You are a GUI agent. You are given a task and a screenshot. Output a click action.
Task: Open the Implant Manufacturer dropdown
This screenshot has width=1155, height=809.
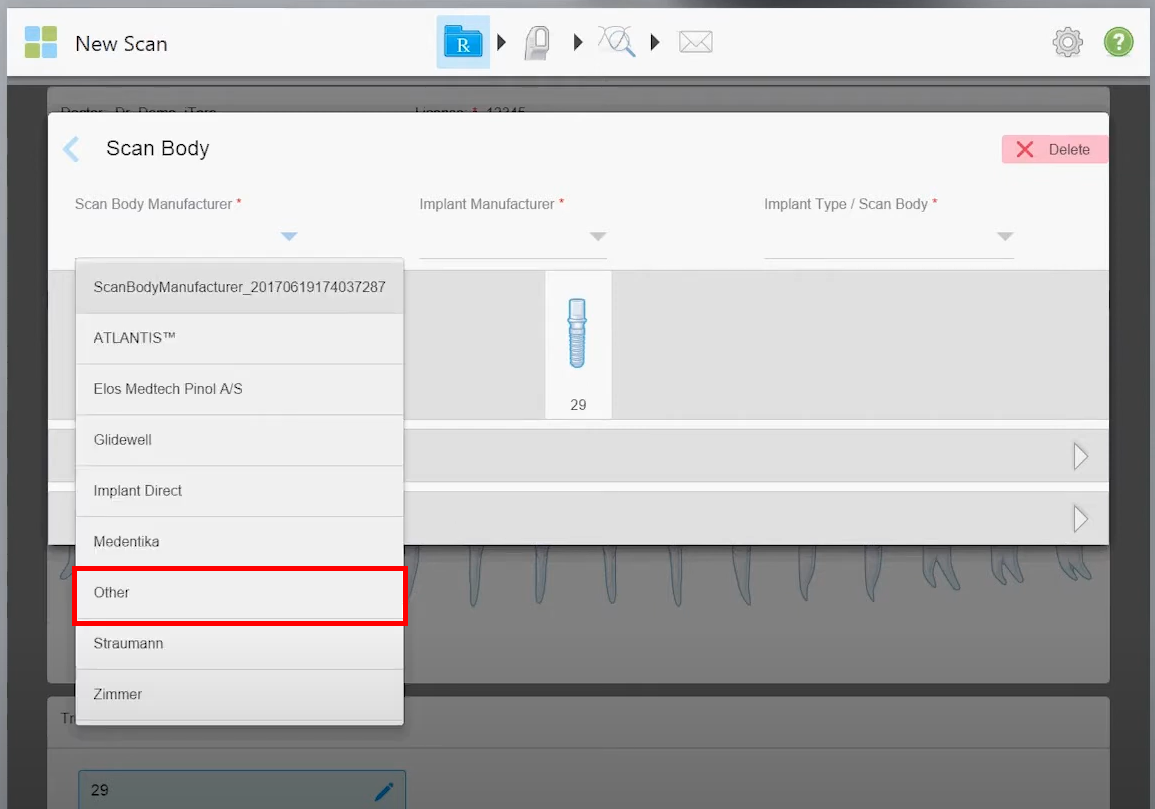[x=598, y=237]
